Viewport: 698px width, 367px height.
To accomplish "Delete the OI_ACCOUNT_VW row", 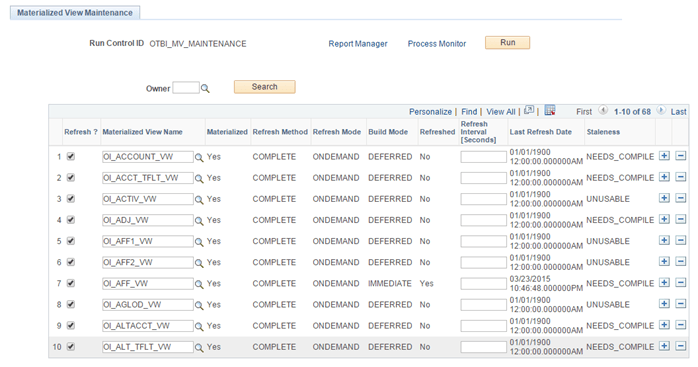I will click(x=681, y=156).
